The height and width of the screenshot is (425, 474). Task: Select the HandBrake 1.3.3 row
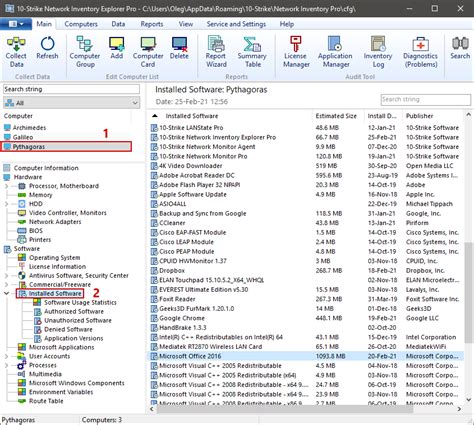point(305,328)
